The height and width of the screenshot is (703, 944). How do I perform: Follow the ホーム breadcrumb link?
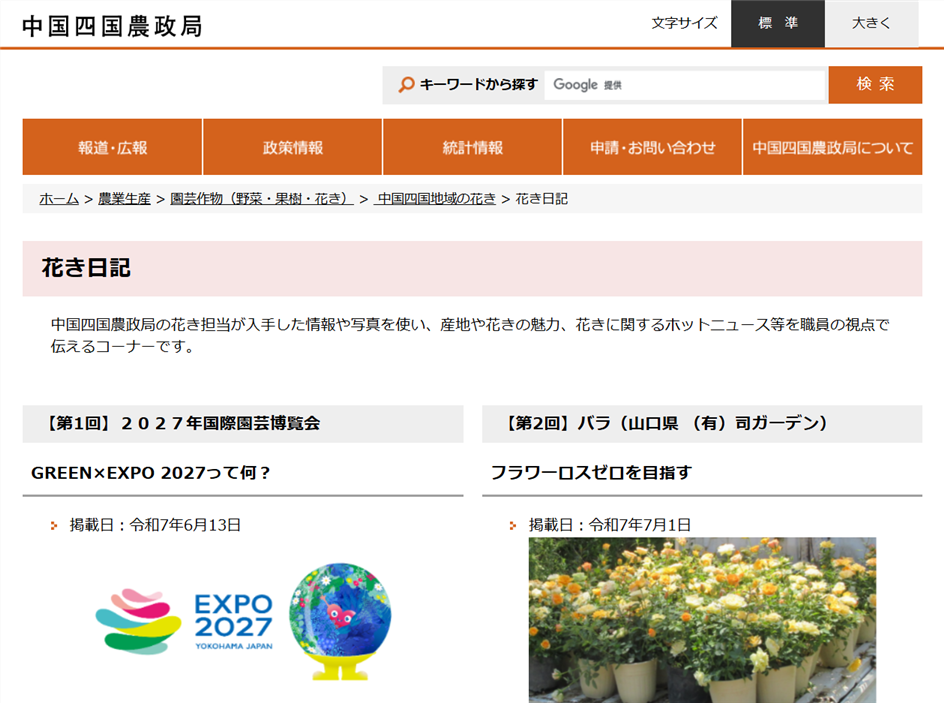[59, 199]
